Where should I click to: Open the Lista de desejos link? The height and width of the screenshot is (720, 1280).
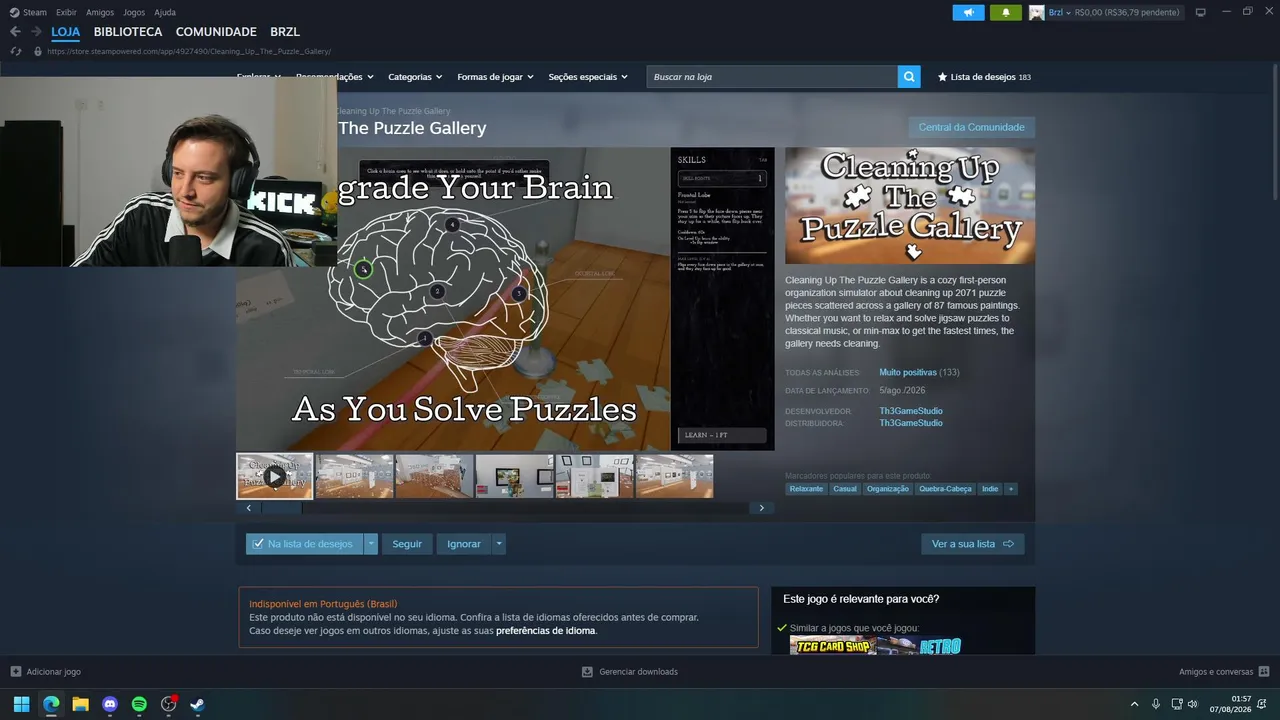point(984,77)
